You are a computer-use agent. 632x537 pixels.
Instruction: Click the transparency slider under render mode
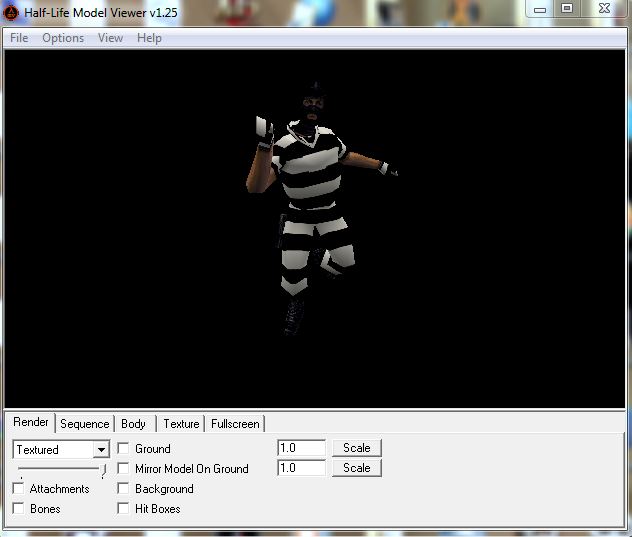click(x=60, y=469)
